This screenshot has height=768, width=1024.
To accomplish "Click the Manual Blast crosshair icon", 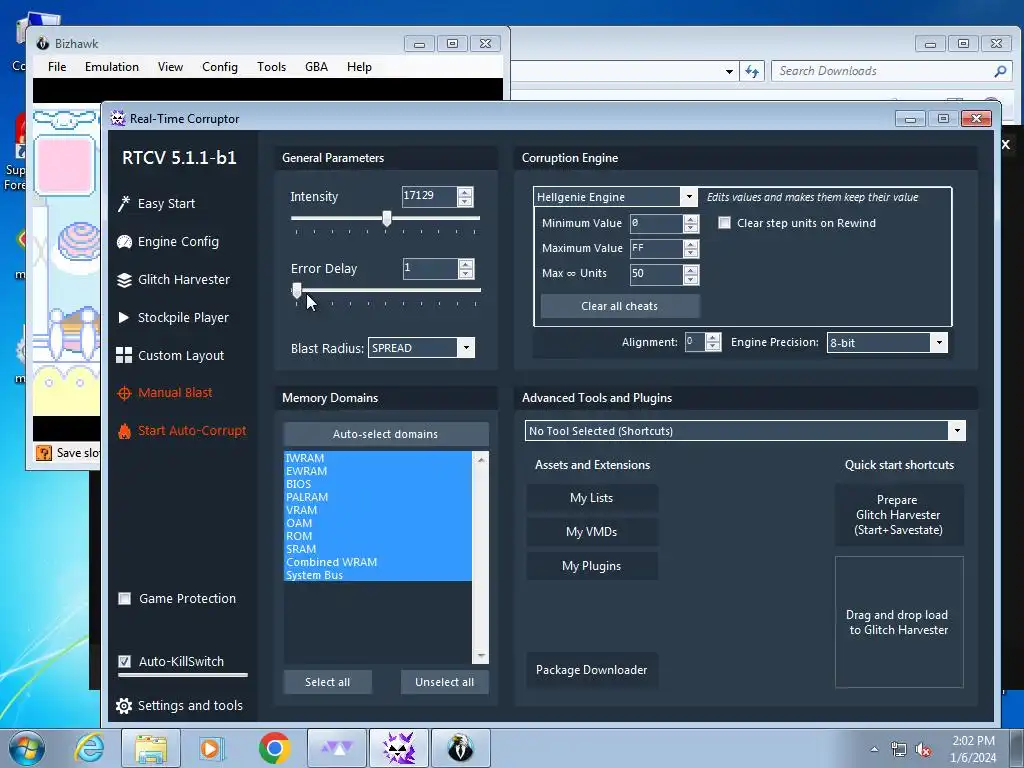I will [124, 393].
